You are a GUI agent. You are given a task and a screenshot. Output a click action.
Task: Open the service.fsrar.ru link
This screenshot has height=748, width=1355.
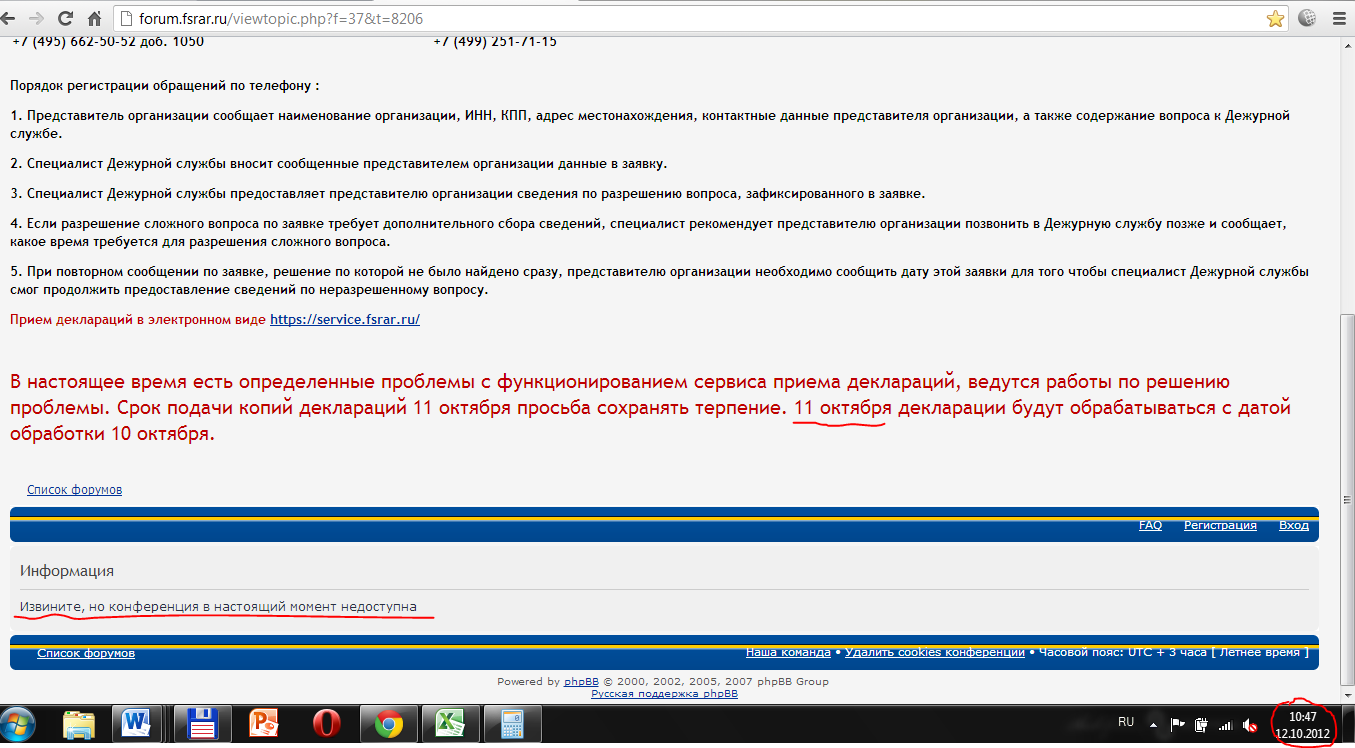[344, 320]
